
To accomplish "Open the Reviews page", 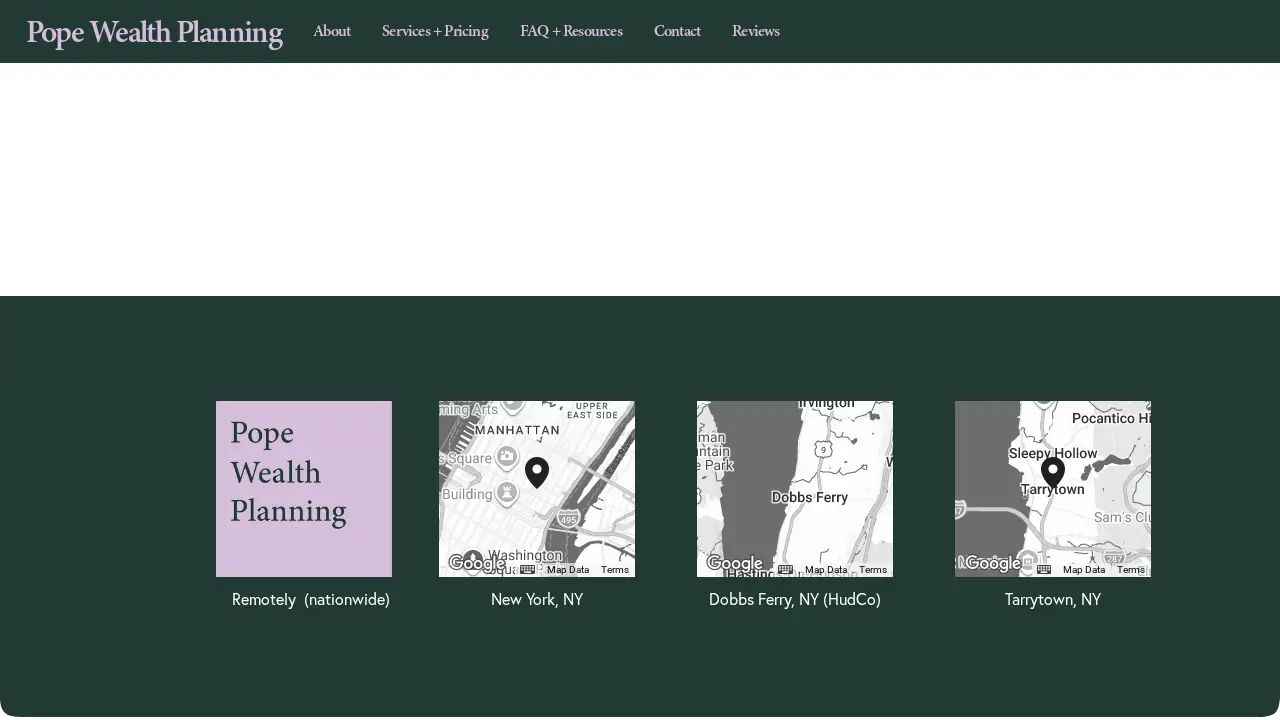I will 756,31.
